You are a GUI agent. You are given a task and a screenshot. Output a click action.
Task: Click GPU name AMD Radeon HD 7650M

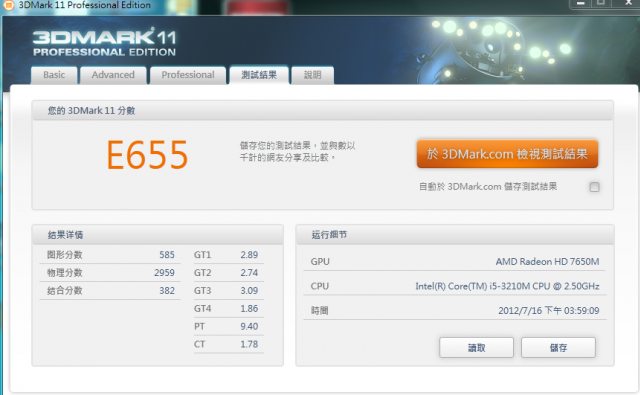[547, 262]
